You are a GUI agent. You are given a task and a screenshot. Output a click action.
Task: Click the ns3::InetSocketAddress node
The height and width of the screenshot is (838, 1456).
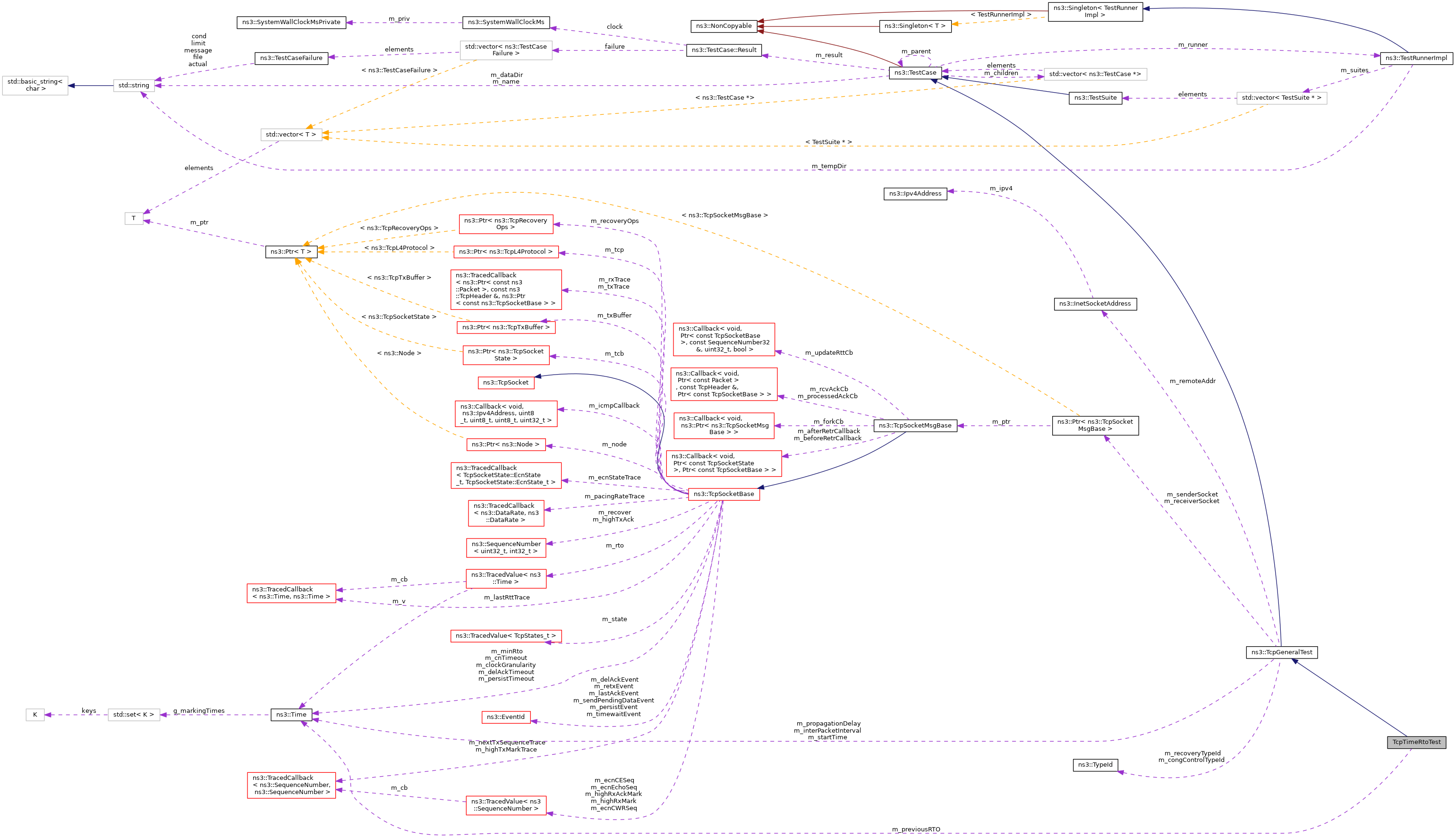tap(1094, 303)
